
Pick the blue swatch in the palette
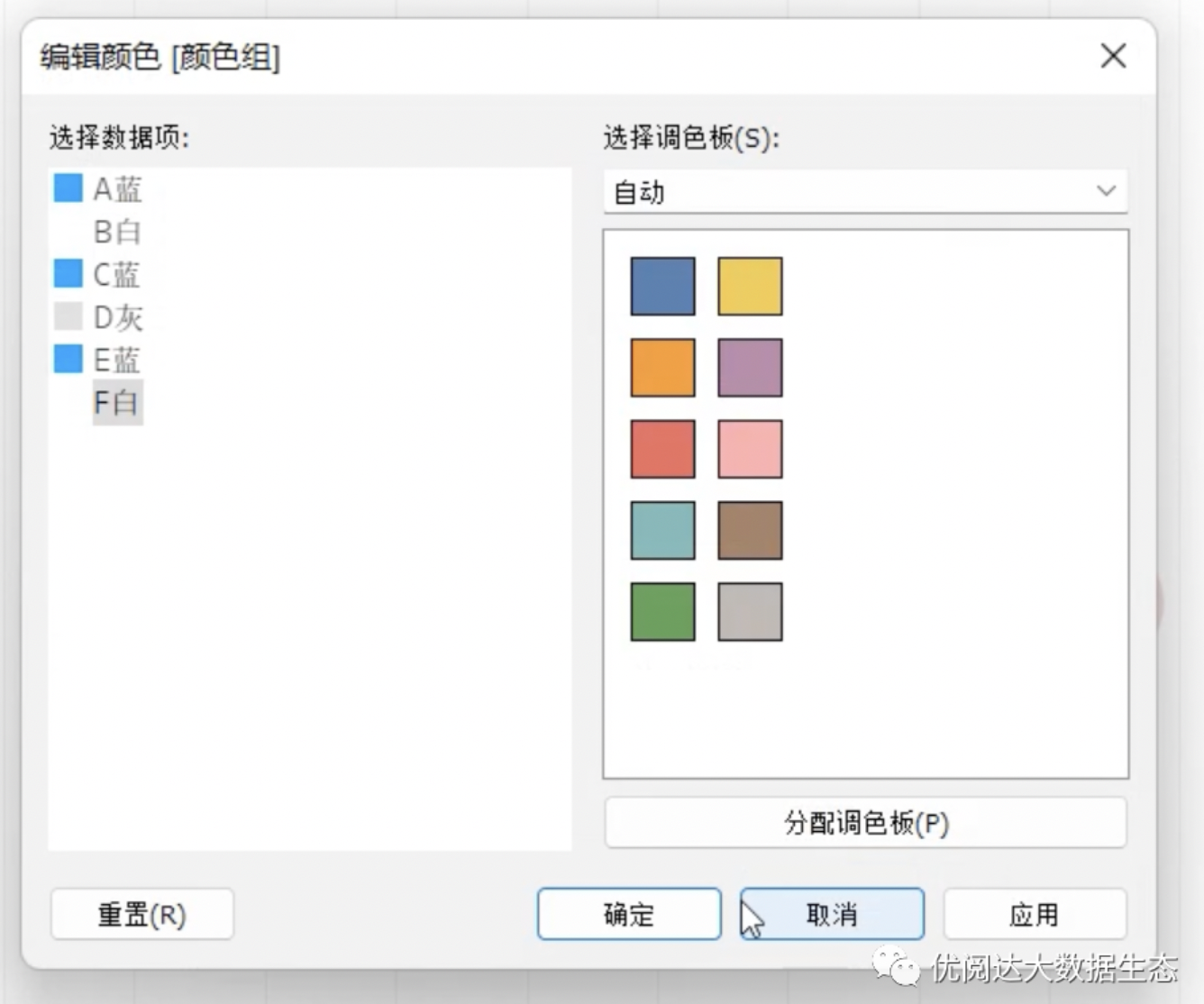pos(662,287)
